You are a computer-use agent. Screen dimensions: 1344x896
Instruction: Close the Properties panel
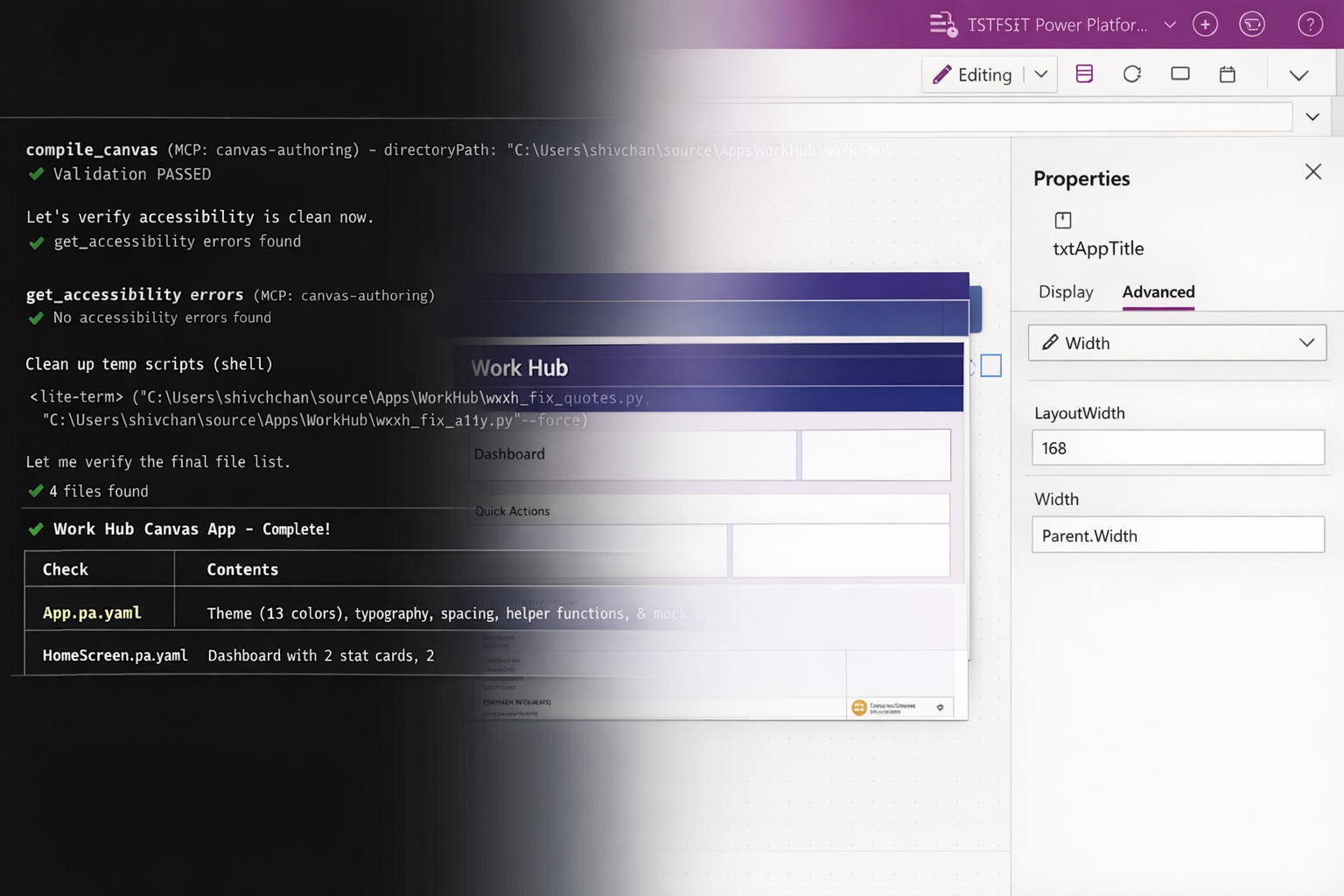click(x=1312, y=171)
